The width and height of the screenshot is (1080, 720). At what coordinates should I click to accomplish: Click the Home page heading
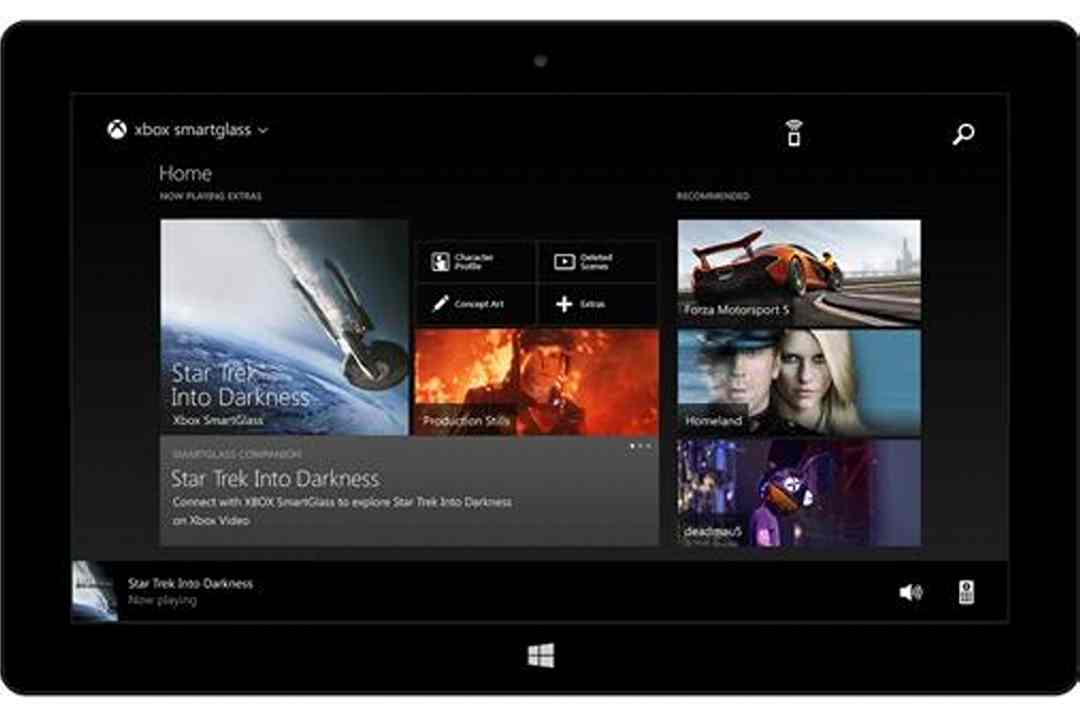click(x=185, y=173)
